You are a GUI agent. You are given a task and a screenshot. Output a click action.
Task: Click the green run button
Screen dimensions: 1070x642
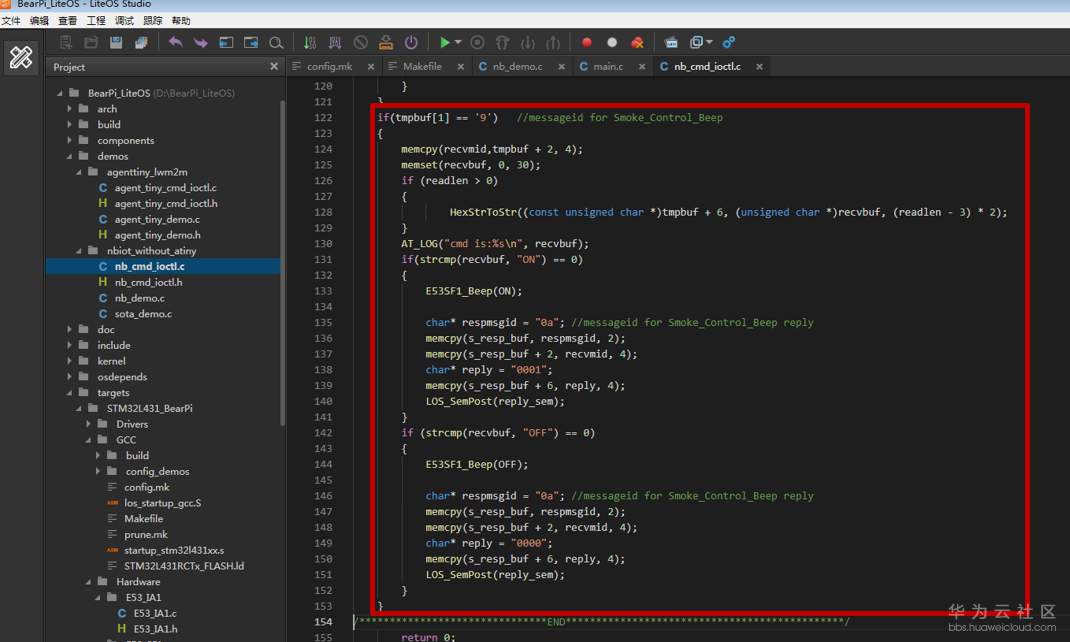pos(444,43)
